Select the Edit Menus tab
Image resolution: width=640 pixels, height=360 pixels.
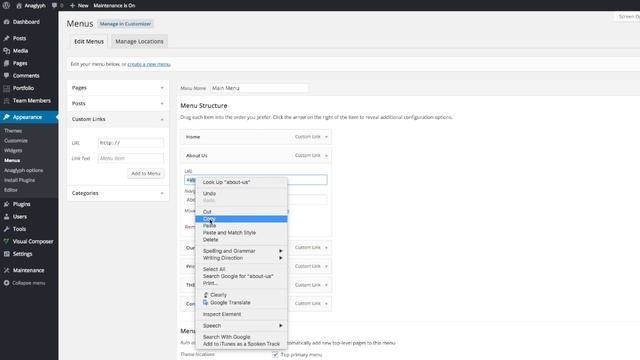[89, 42]
